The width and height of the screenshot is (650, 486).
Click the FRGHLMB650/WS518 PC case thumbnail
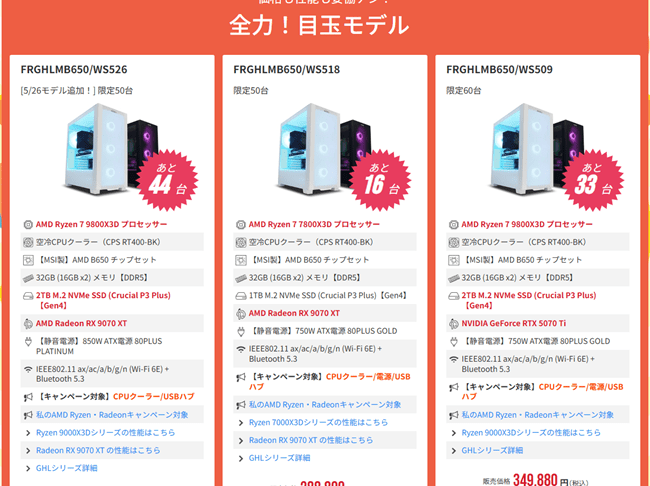324,149
